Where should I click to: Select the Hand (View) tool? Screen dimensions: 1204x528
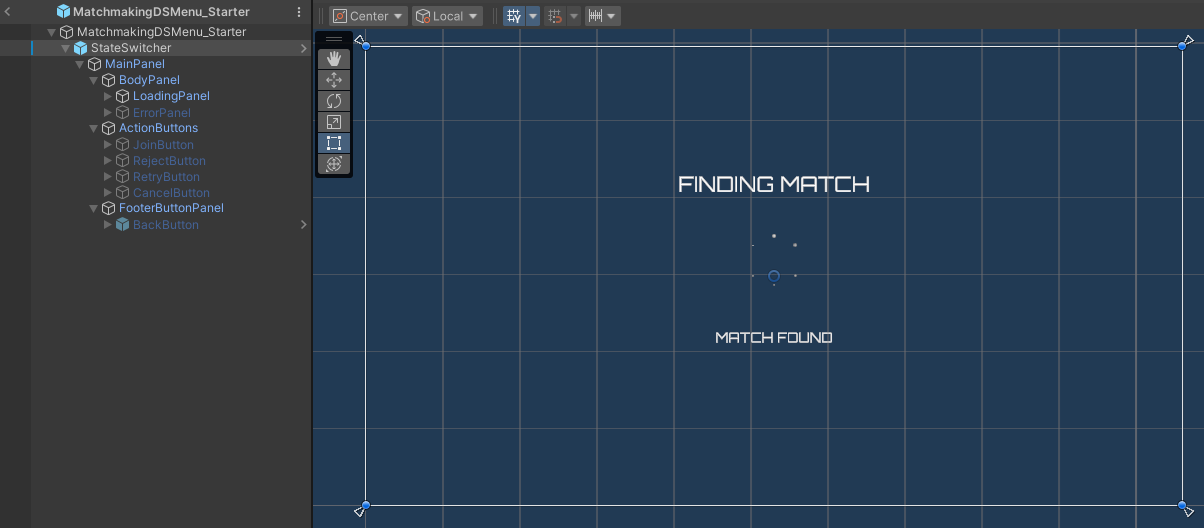[x=334, y=59]
